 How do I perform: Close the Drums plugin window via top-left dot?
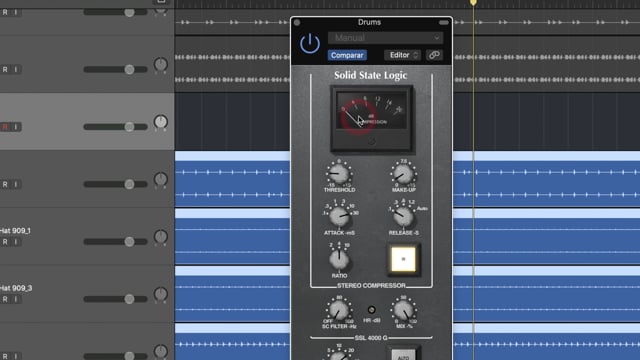point(297,22)
